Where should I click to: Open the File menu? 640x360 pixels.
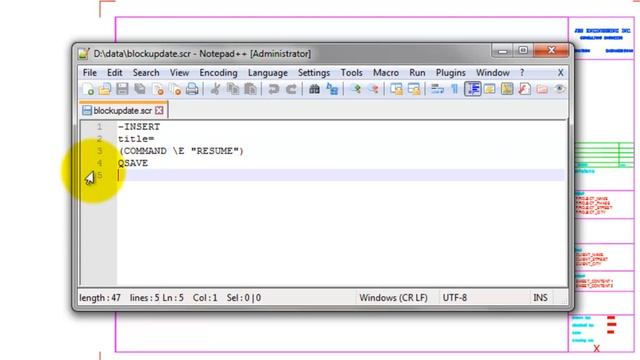coord(89,73)
